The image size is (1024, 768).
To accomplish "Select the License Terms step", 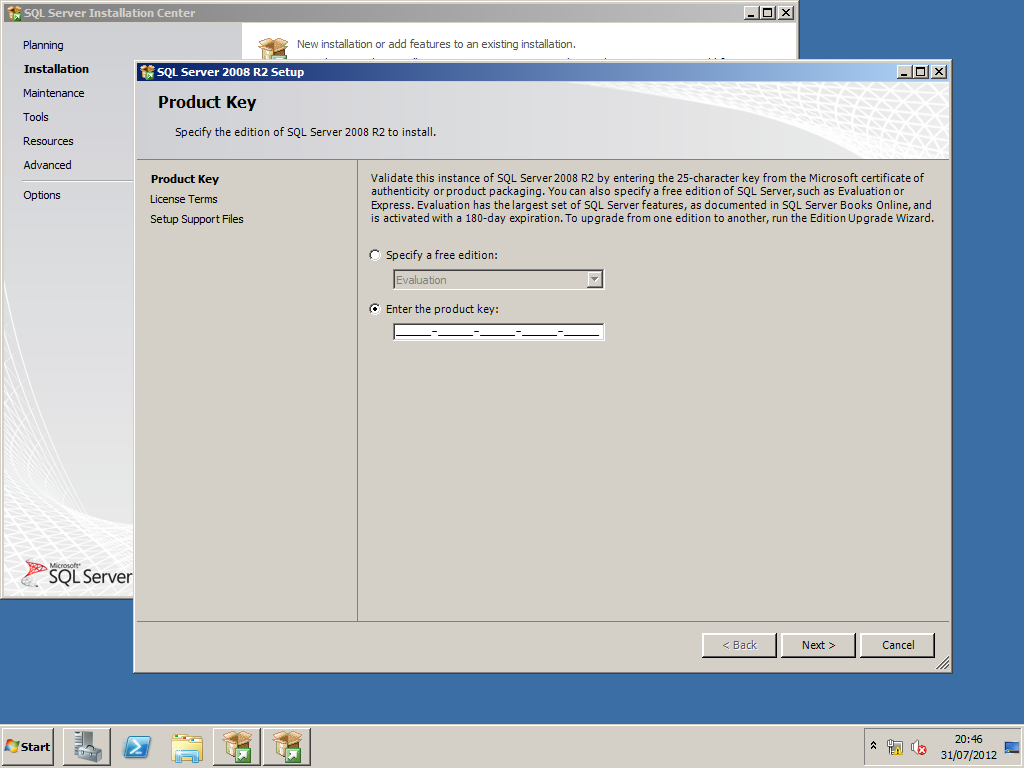I will coord(184,199).
